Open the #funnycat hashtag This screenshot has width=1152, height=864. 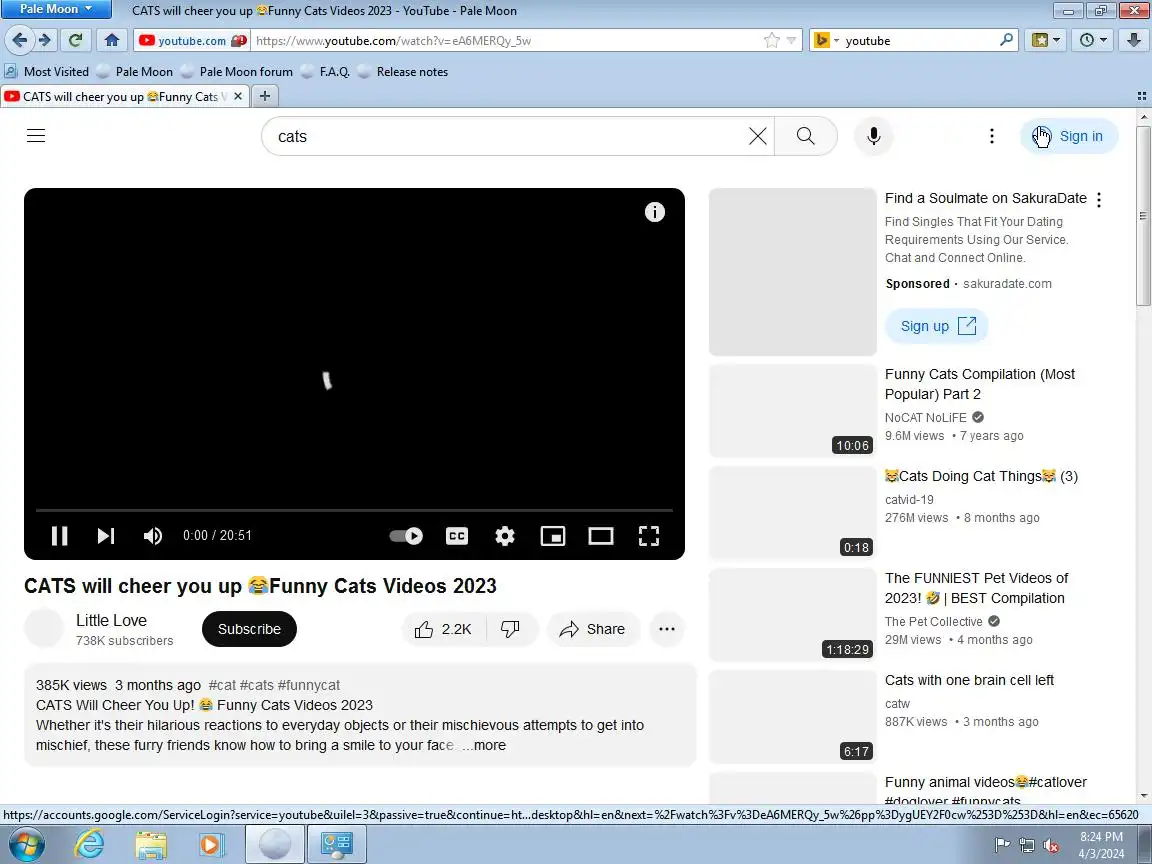309,685
